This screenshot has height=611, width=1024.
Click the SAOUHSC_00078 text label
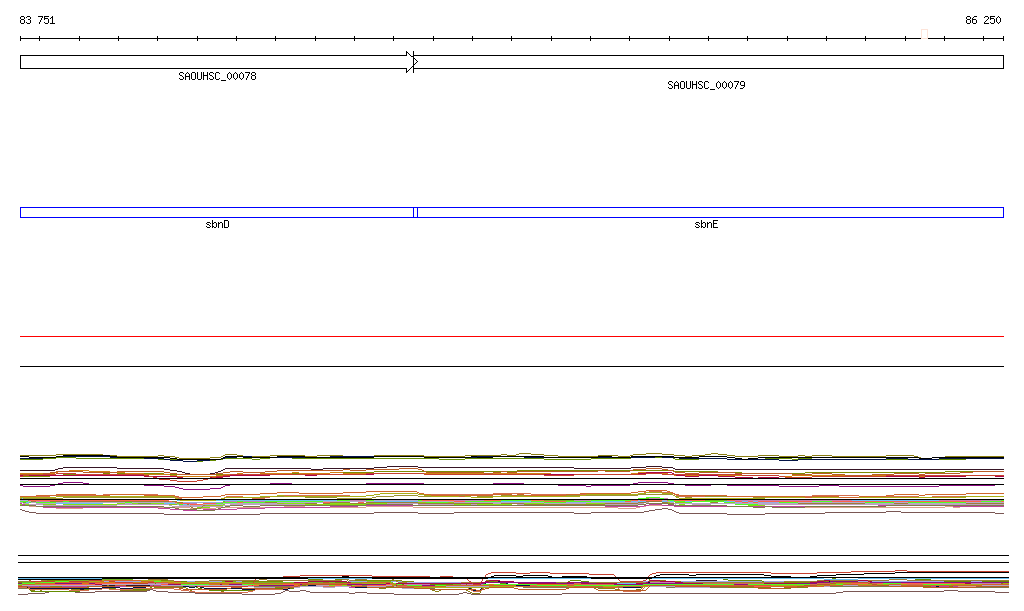(217, 76)
